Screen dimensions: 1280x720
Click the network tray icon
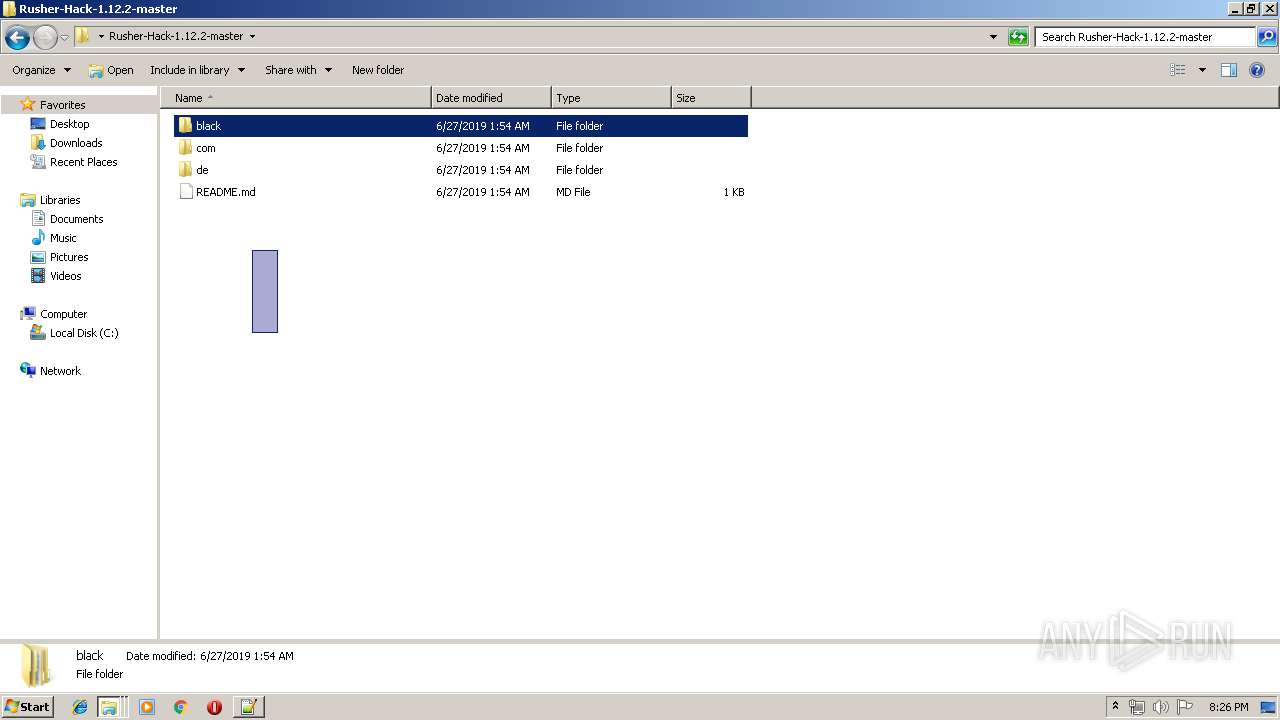coord(1137,707)
